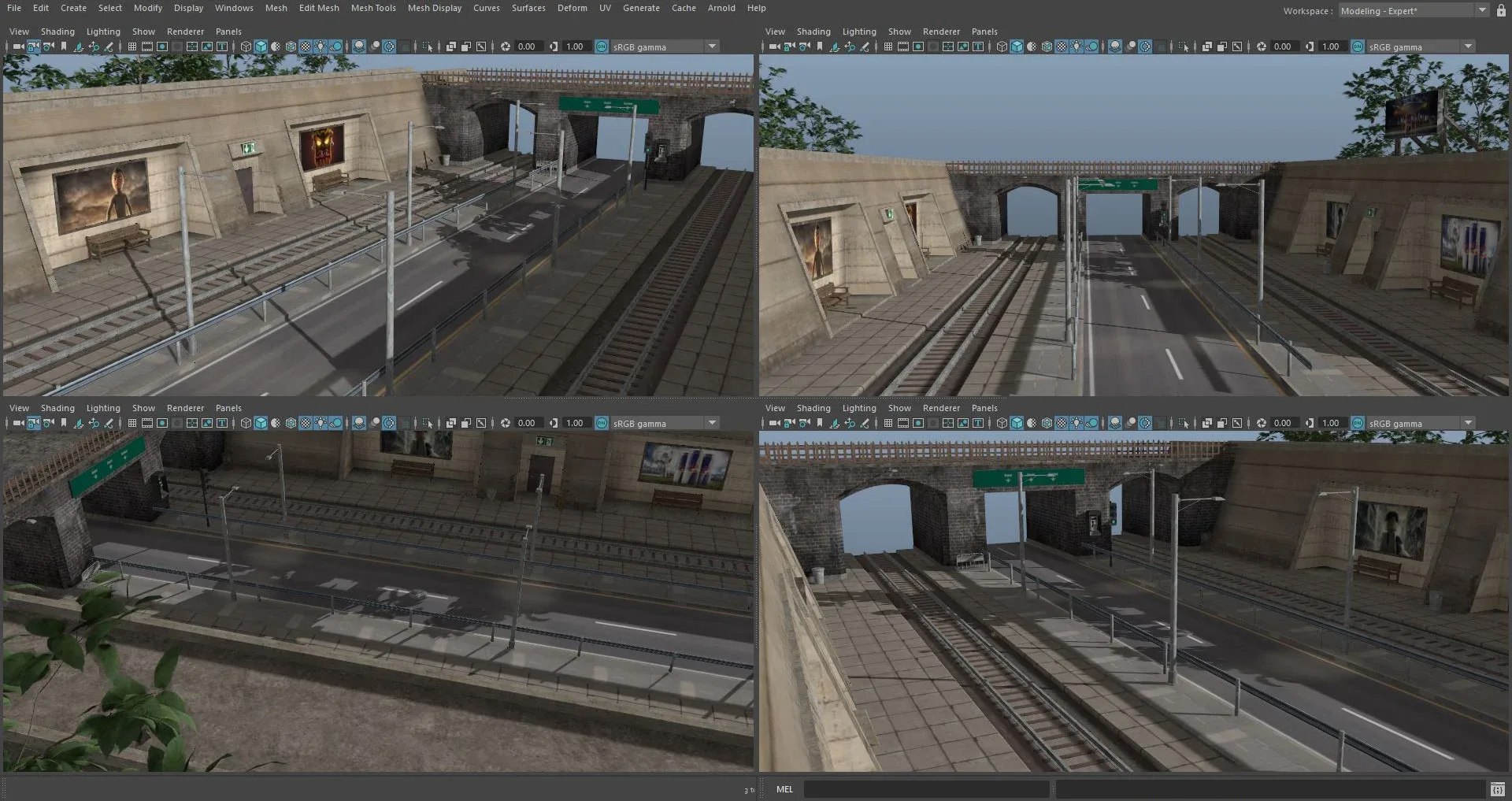1512x801 pixels.
Task: Open the Arnold menu
Action: (721, 8)
